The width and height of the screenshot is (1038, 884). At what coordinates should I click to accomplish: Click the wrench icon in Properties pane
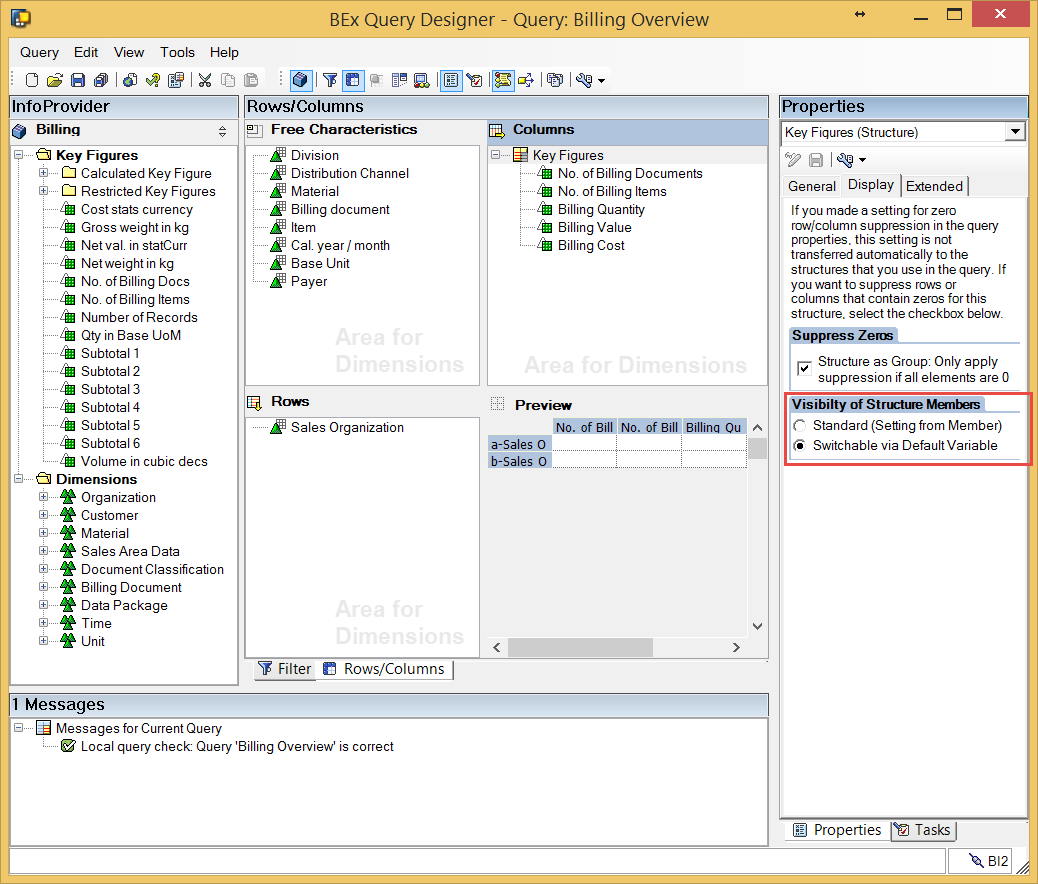(x=845, y=160)
